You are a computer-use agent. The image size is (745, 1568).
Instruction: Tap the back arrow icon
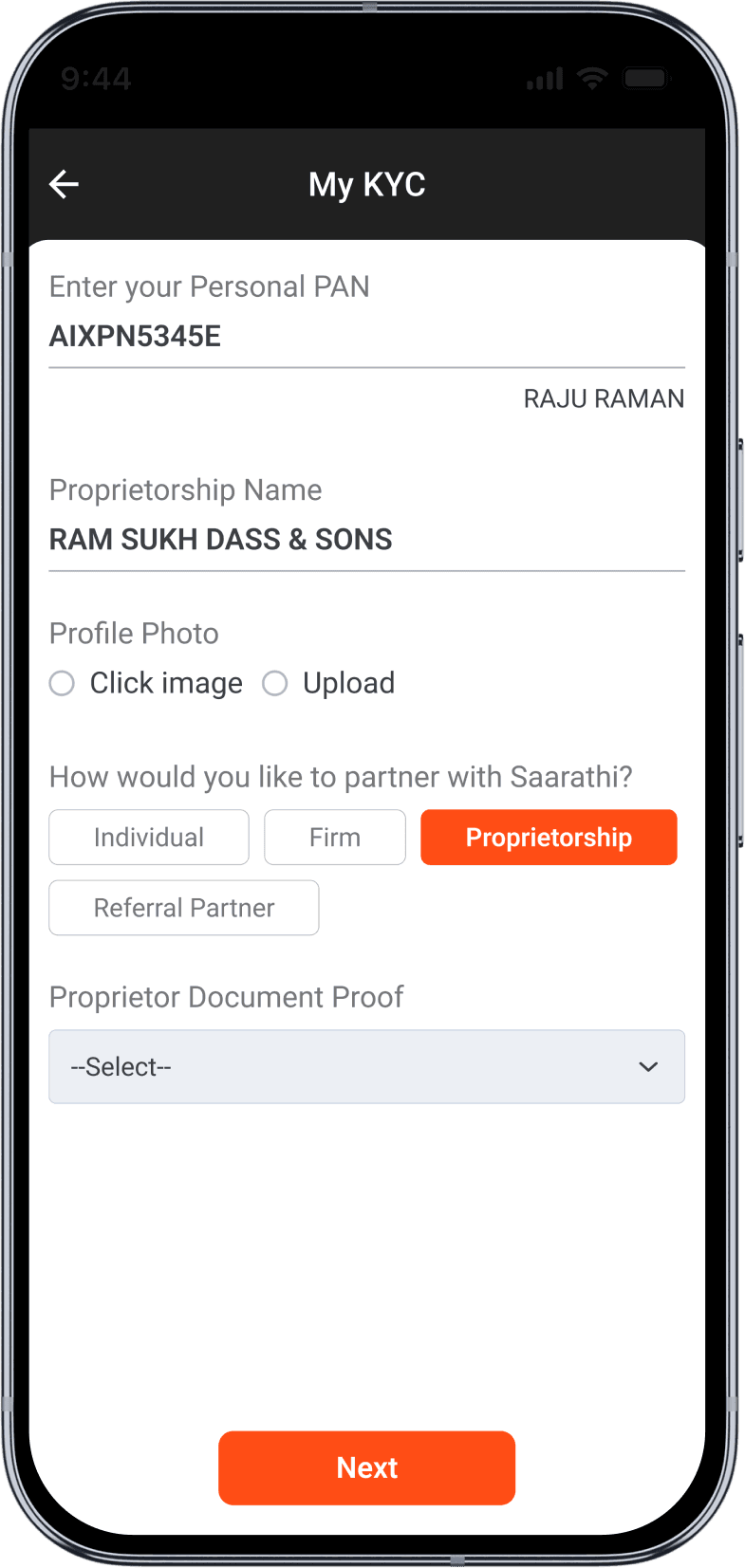click(64, 184)
